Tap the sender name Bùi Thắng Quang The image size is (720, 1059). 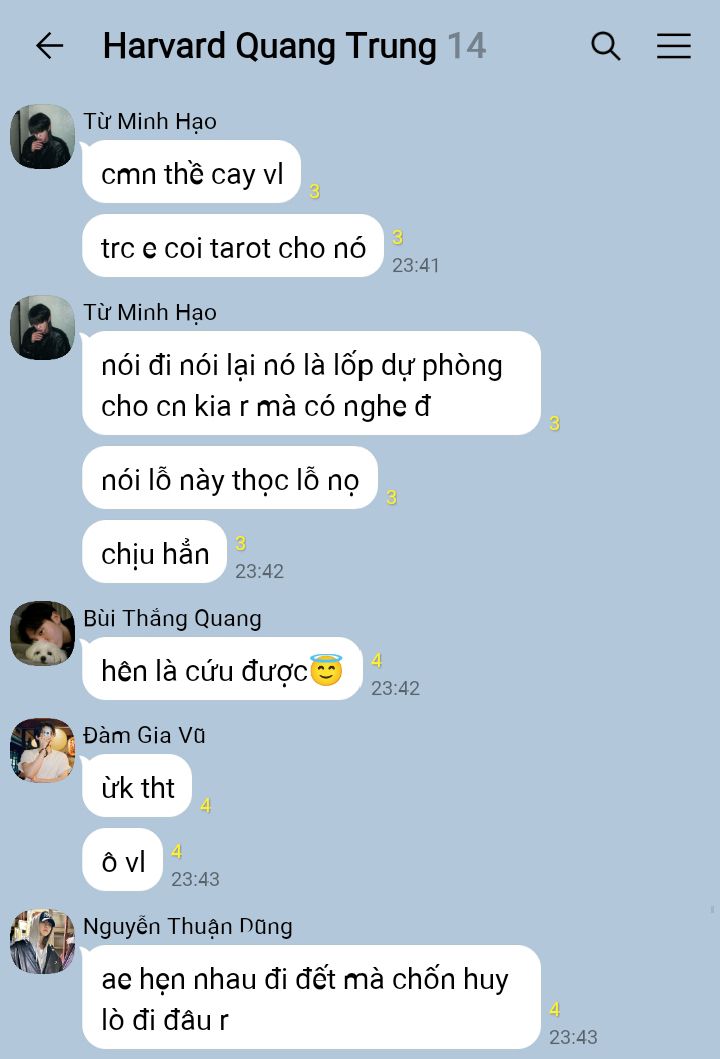[172, 618]
